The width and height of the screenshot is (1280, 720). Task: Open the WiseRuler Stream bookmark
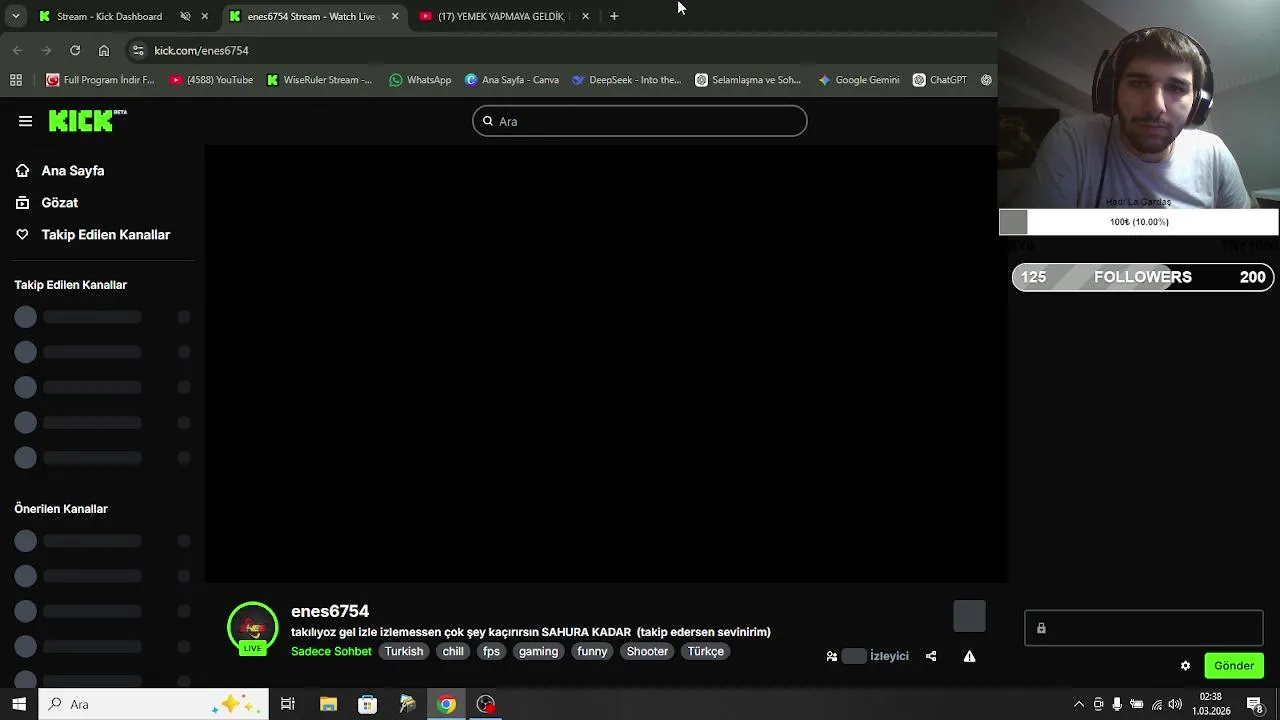[x=319, y=80]
